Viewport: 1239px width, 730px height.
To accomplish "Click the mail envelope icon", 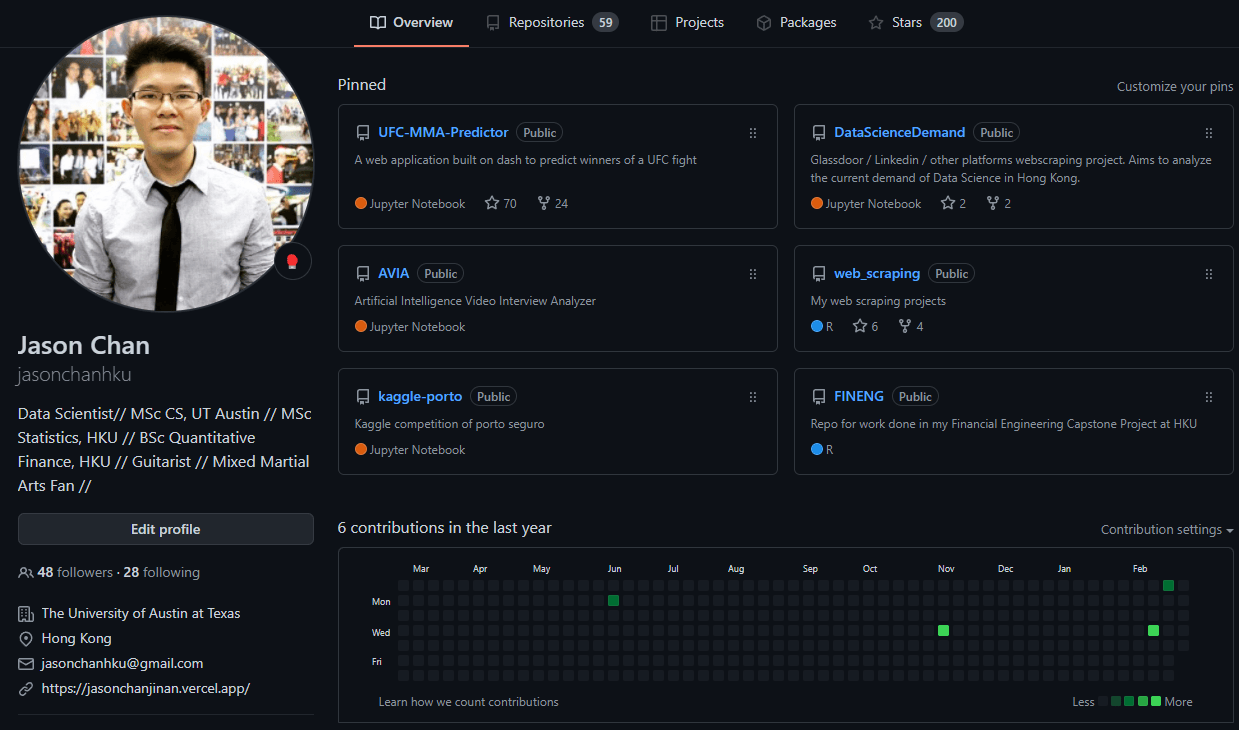I will tap(26, 664).
